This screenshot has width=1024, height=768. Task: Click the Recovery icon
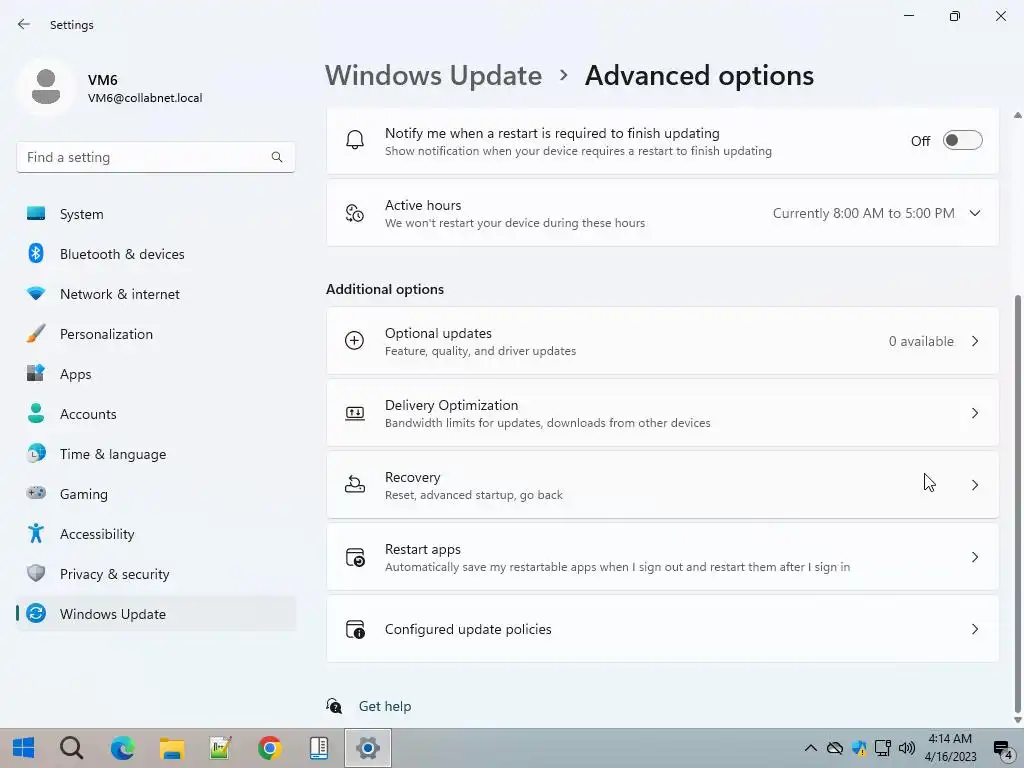pos(355,485)
